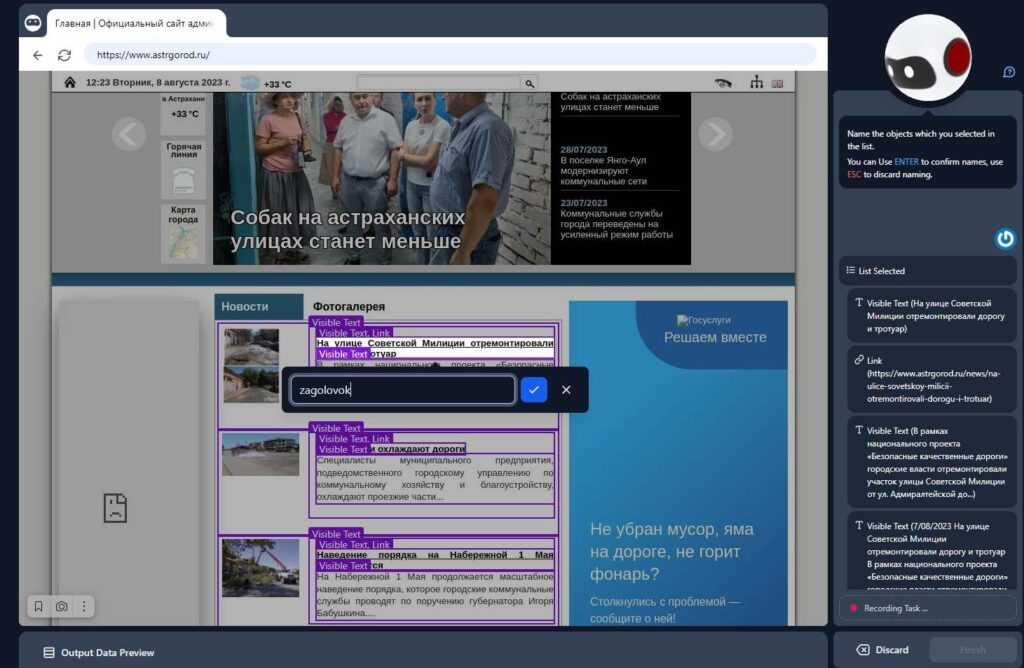1024x668 pixels.
Task: Open the help chat icon at top right
Action: point(1009,72)
